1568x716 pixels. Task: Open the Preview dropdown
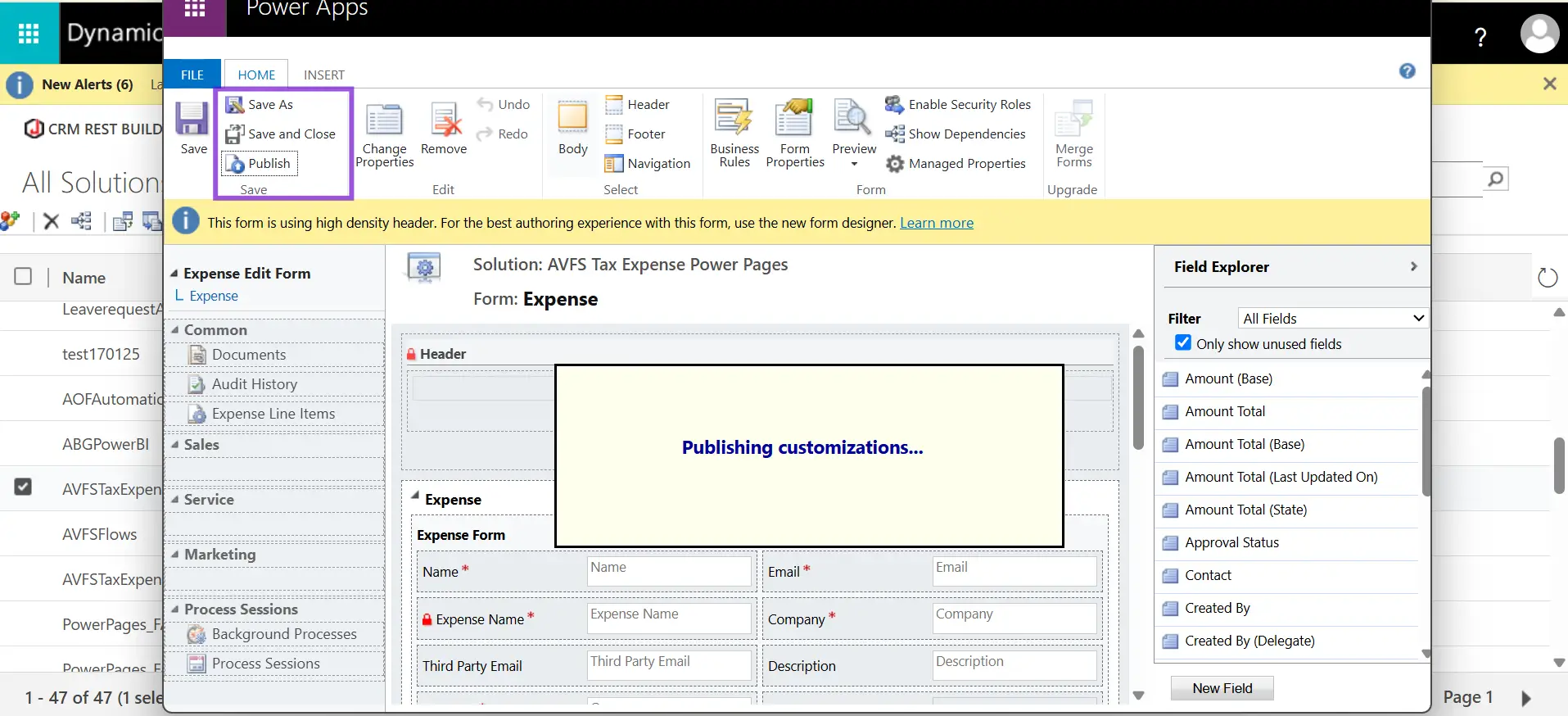[x=854, y=134]
